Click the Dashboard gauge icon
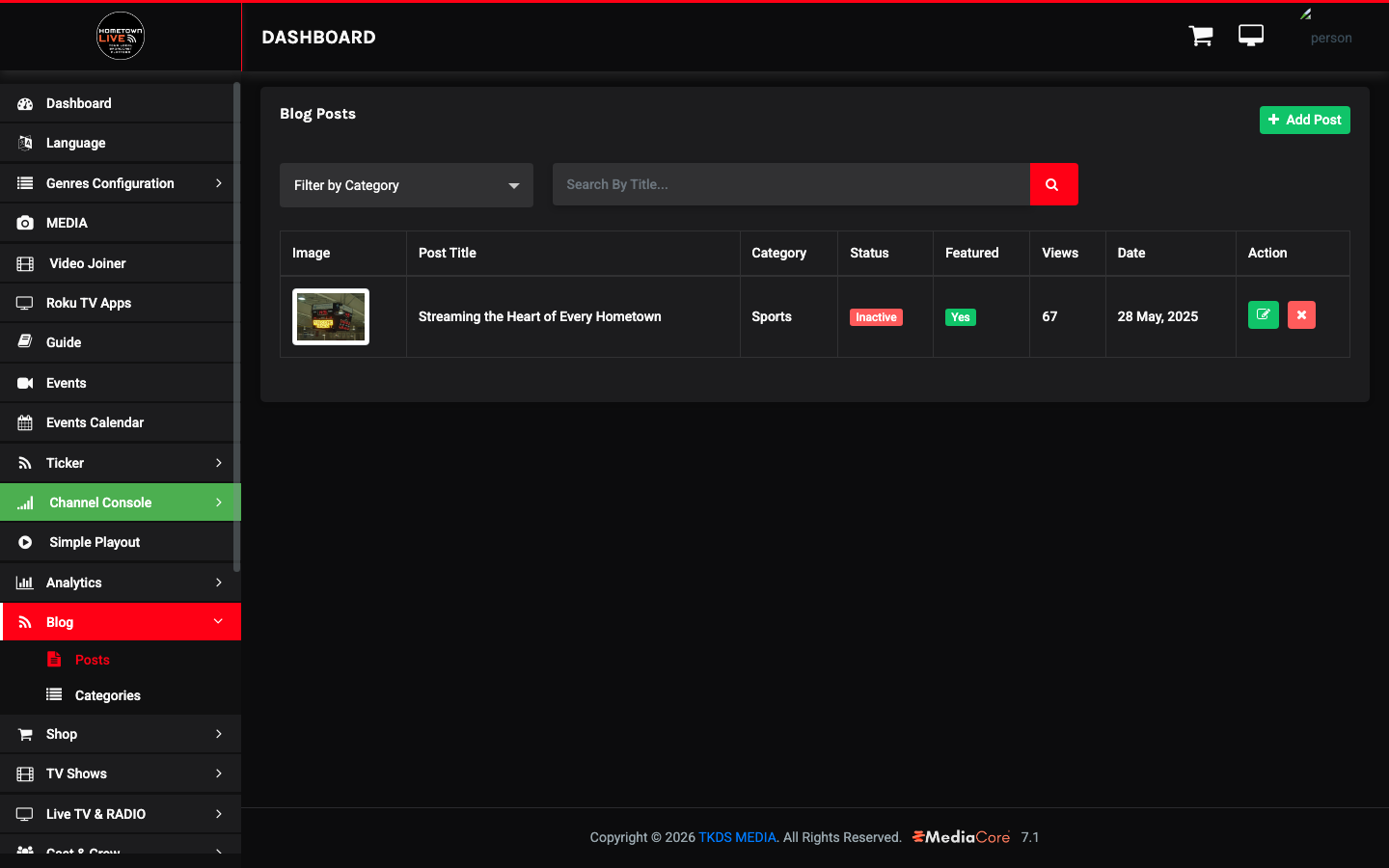The image size is (1389, 868). click(25, 103)
